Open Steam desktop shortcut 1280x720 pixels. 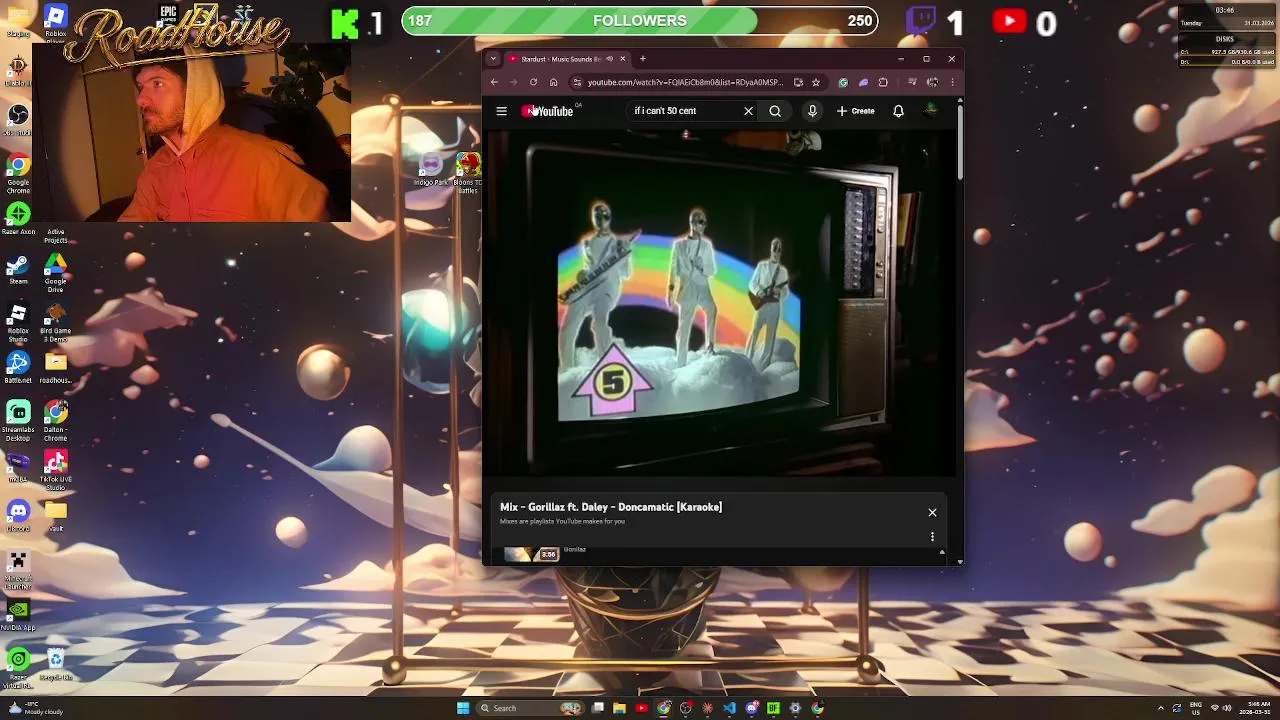(x=19, y=270)
